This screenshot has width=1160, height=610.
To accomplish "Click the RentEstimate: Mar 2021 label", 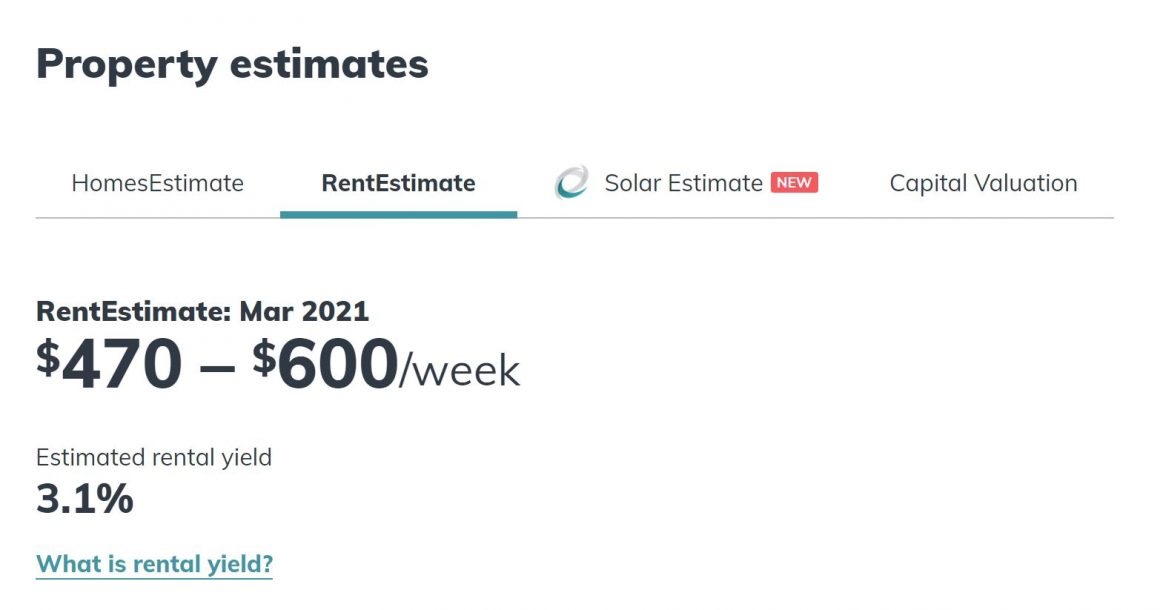I will pyautogui.click(x=202, y=311).
